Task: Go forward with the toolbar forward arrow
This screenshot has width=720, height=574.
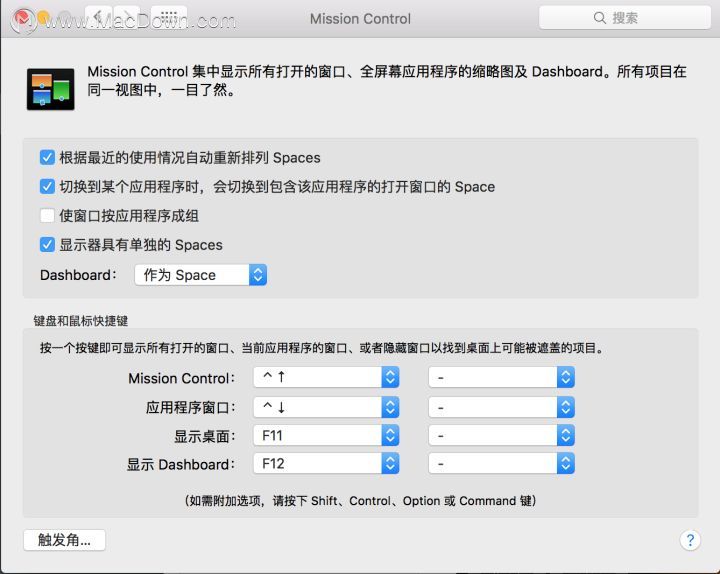Action: [126, 17]
